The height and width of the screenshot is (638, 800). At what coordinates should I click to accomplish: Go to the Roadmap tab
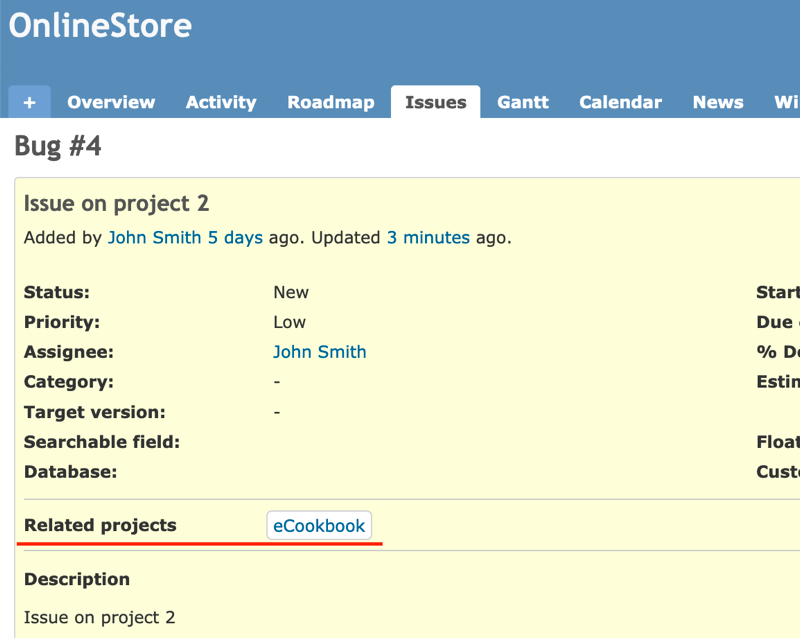(x=331, y=102)
